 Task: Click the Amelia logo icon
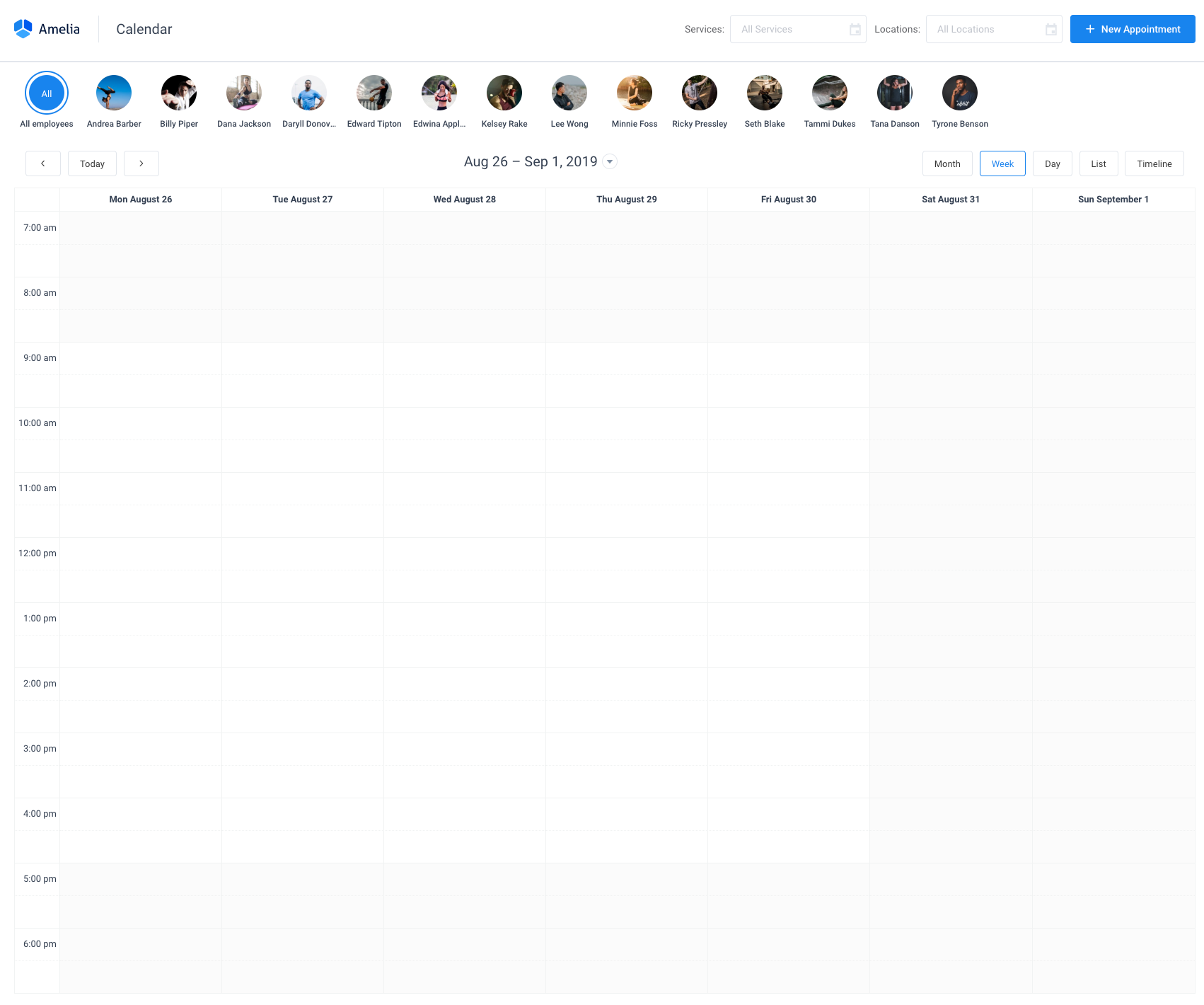click(23, 29)
